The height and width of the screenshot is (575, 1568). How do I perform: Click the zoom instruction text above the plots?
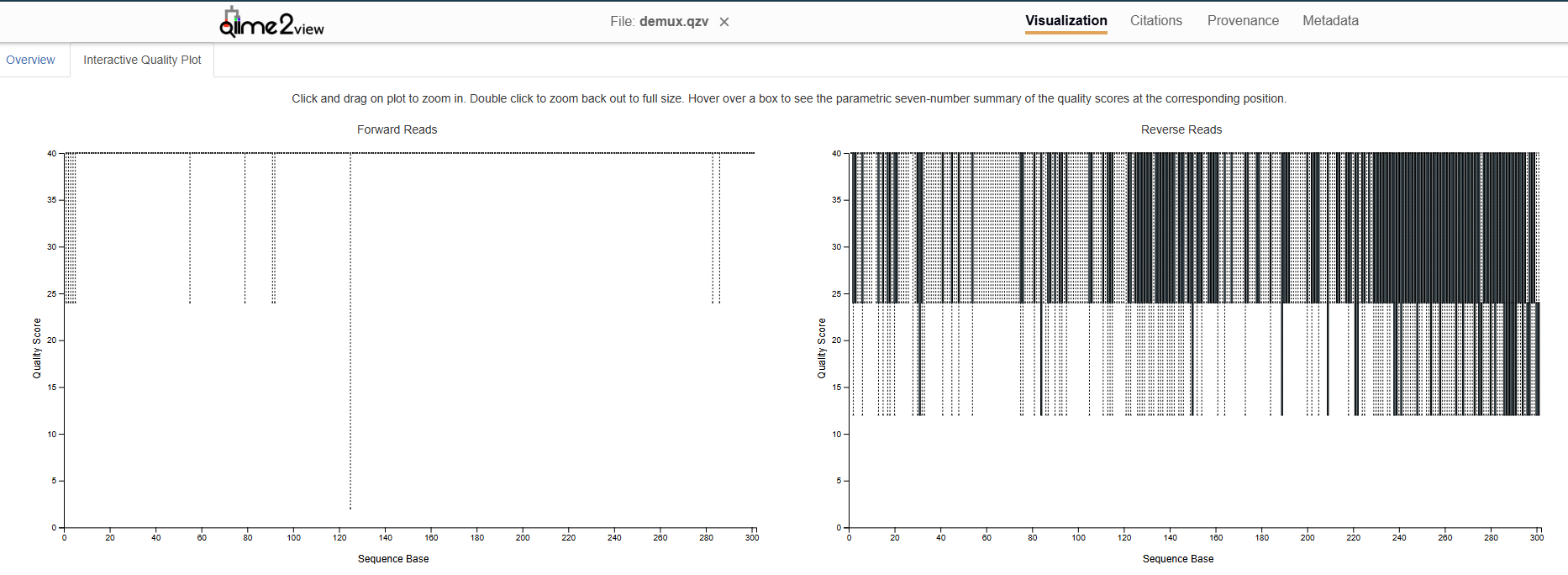[x=788, y=98]
